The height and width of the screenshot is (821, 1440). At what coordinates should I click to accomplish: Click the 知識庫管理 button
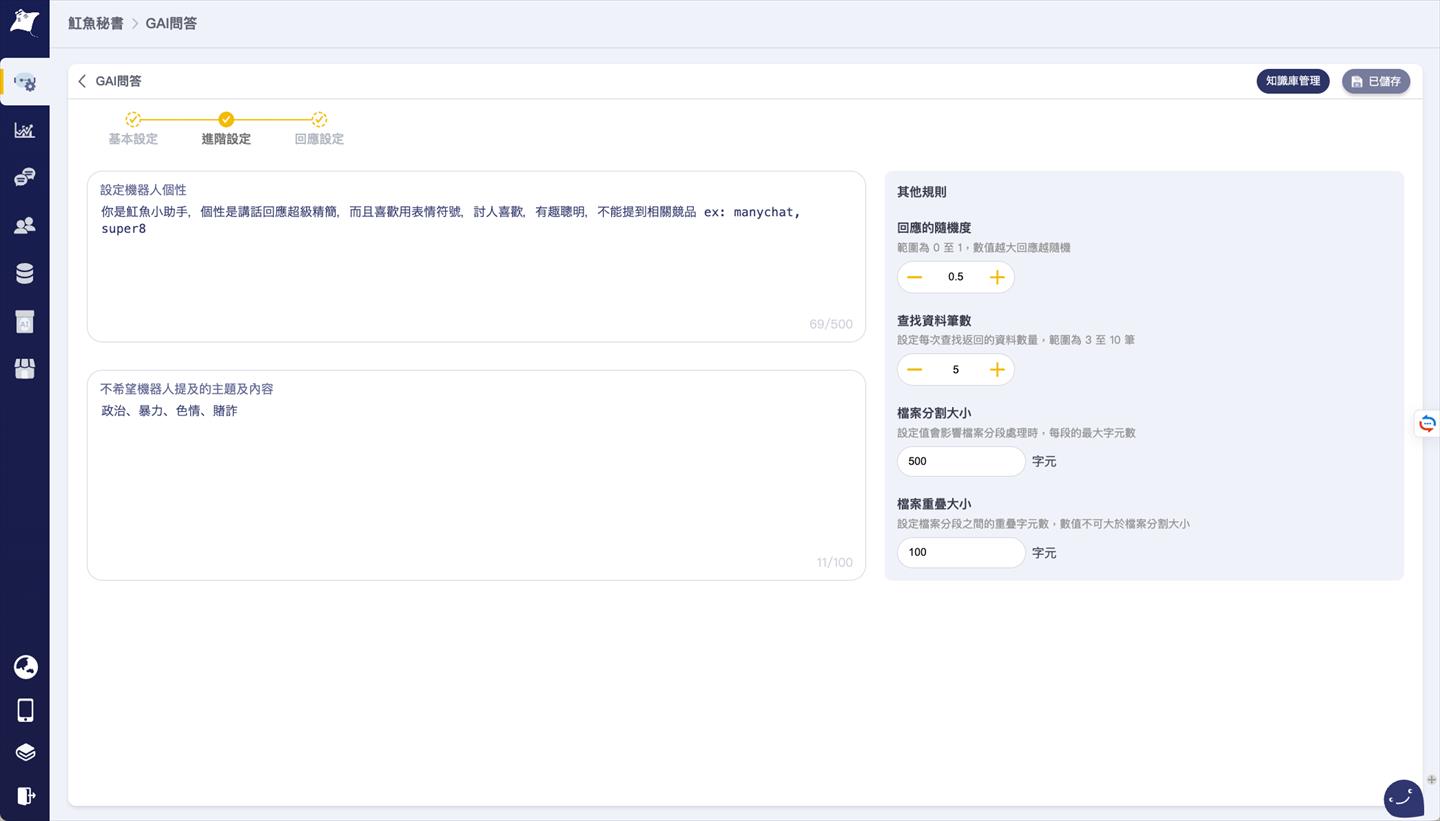coord(1292,81)
